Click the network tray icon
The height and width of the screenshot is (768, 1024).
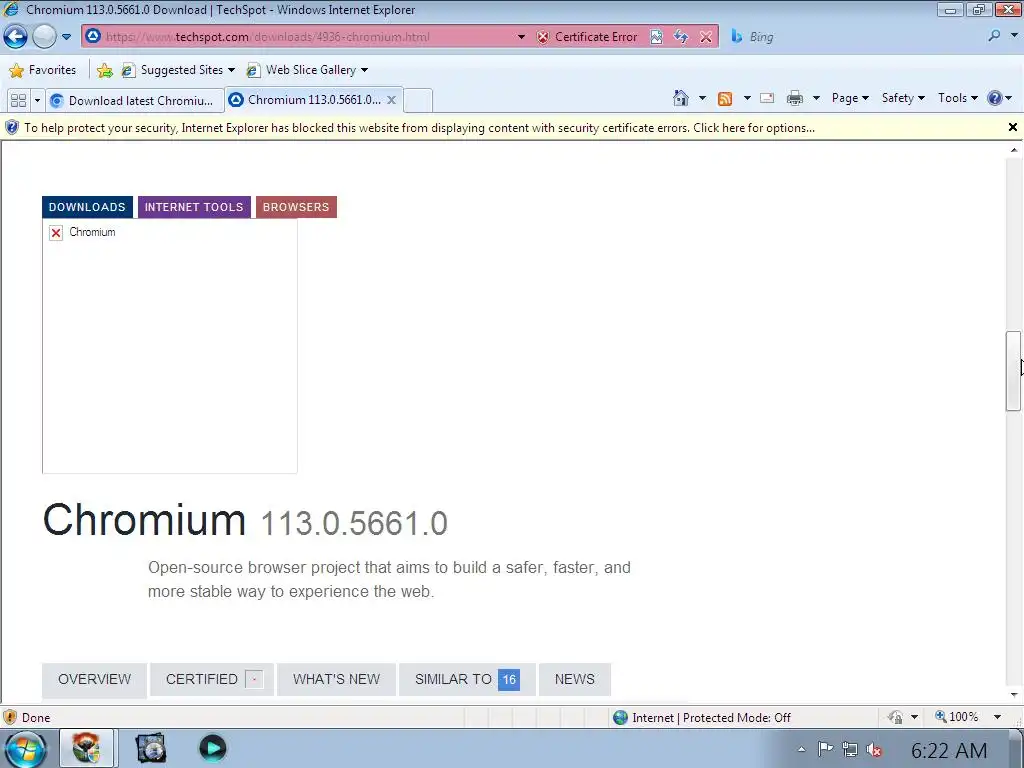(850, 750)
